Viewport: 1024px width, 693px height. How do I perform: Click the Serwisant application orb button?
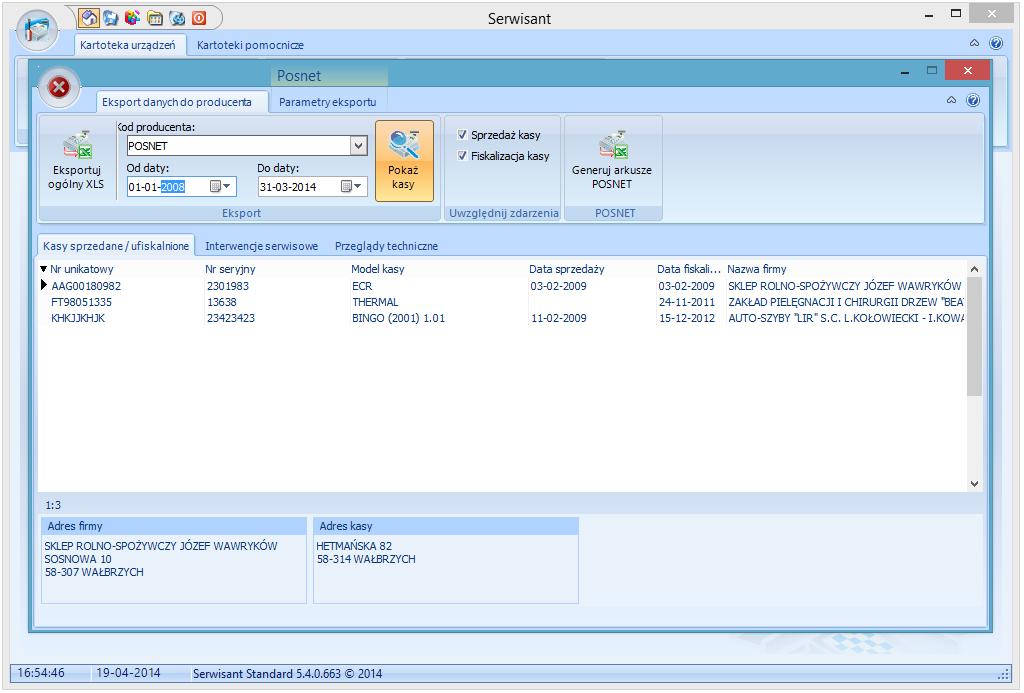click(x=37, y=30)
